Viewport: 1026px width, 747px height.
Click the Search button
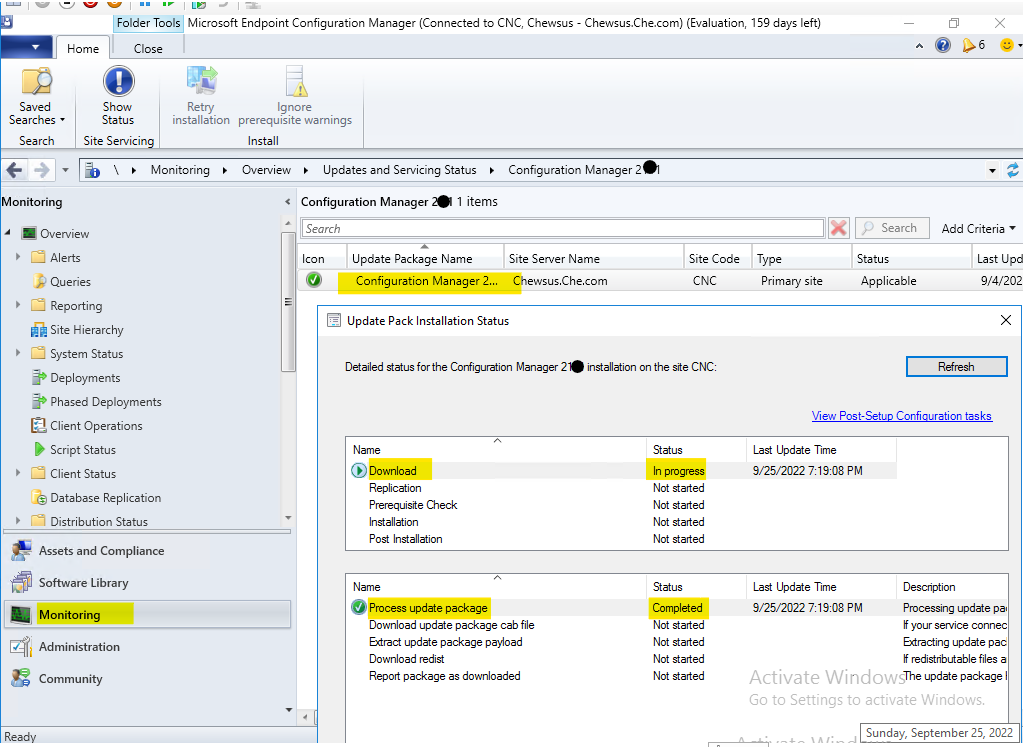pyautogui.click(x=892, y=228)
